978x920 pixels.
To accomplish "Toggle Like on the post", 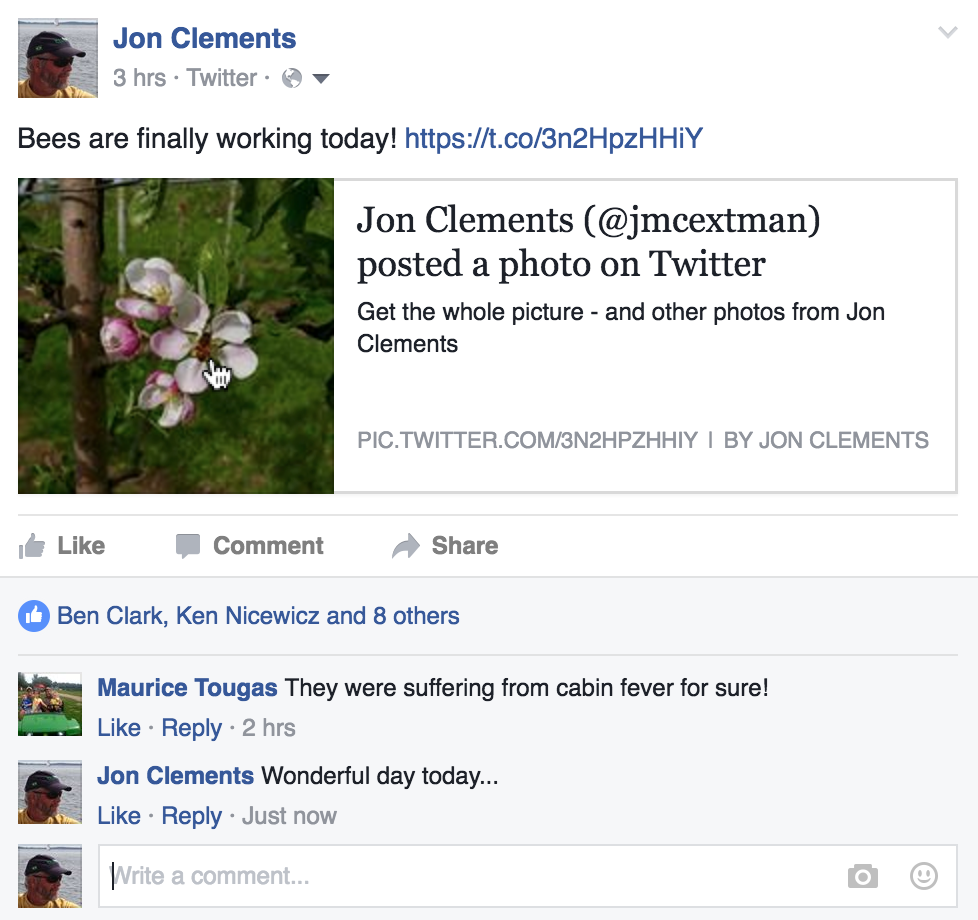I will click(62, 546).
